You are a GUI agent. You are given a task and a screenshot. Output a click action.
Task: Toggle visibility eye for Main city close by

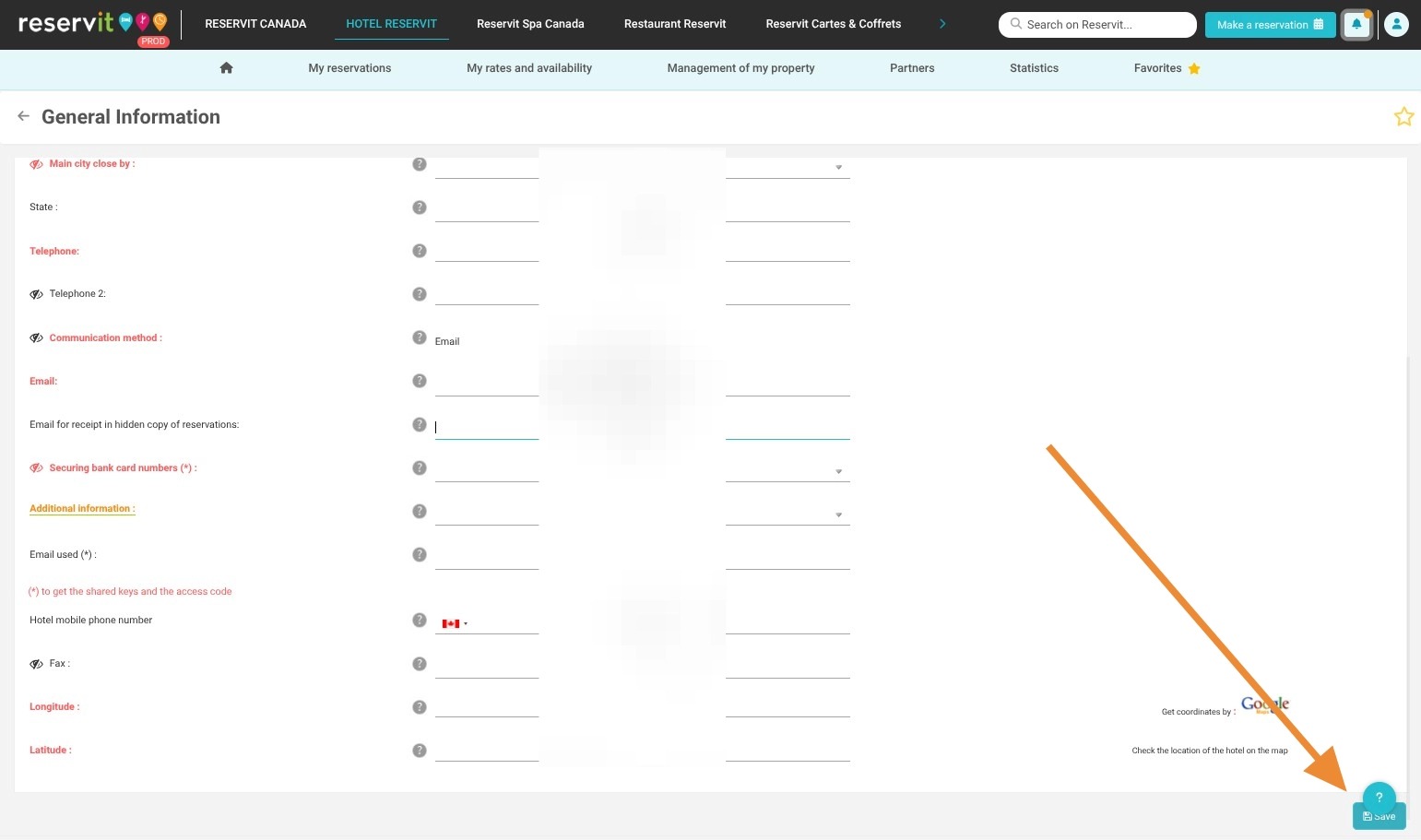click(x=36, y=164)
